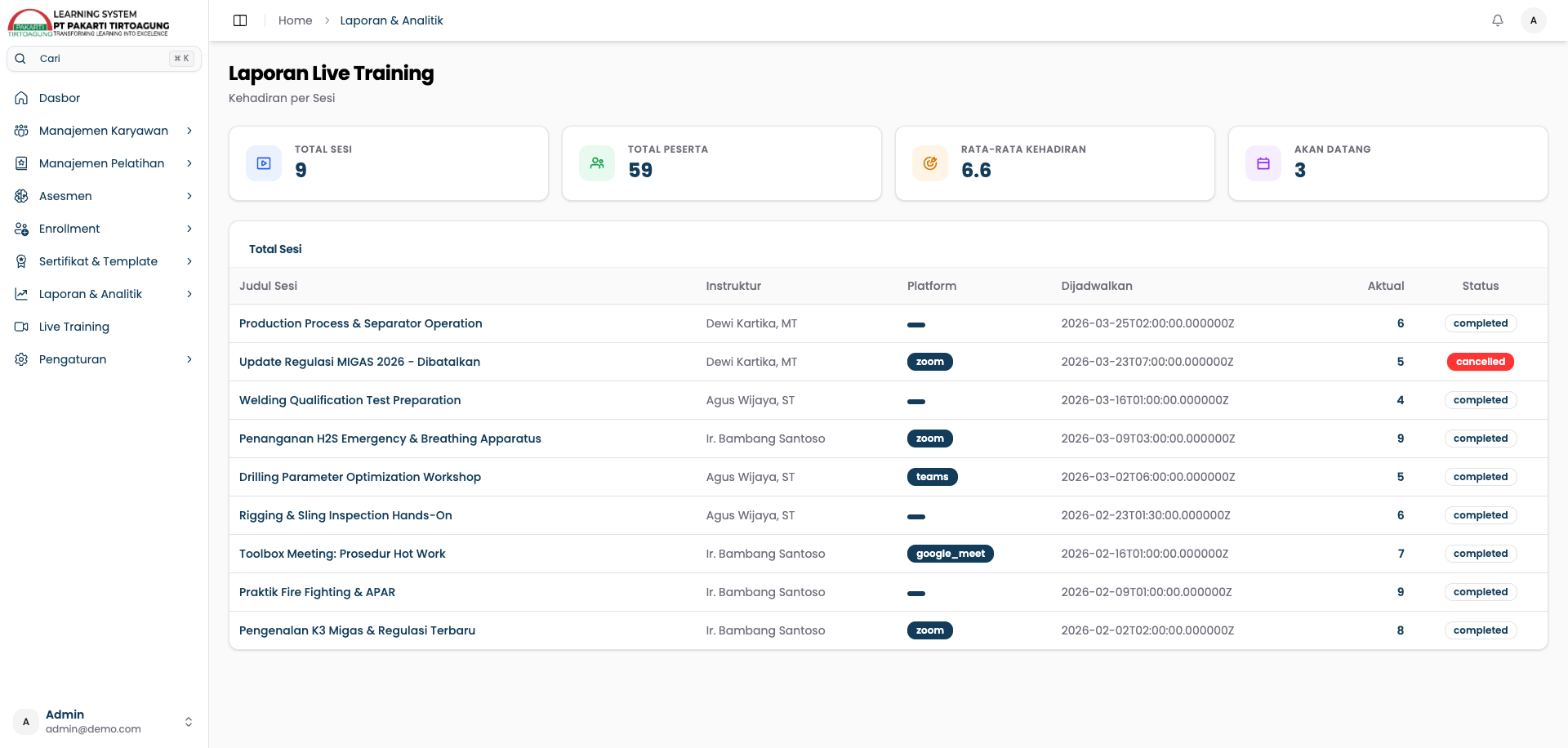
Task: Select Enrollment in the sidebar
Action: pyautogui.click(x=104, y=229)
